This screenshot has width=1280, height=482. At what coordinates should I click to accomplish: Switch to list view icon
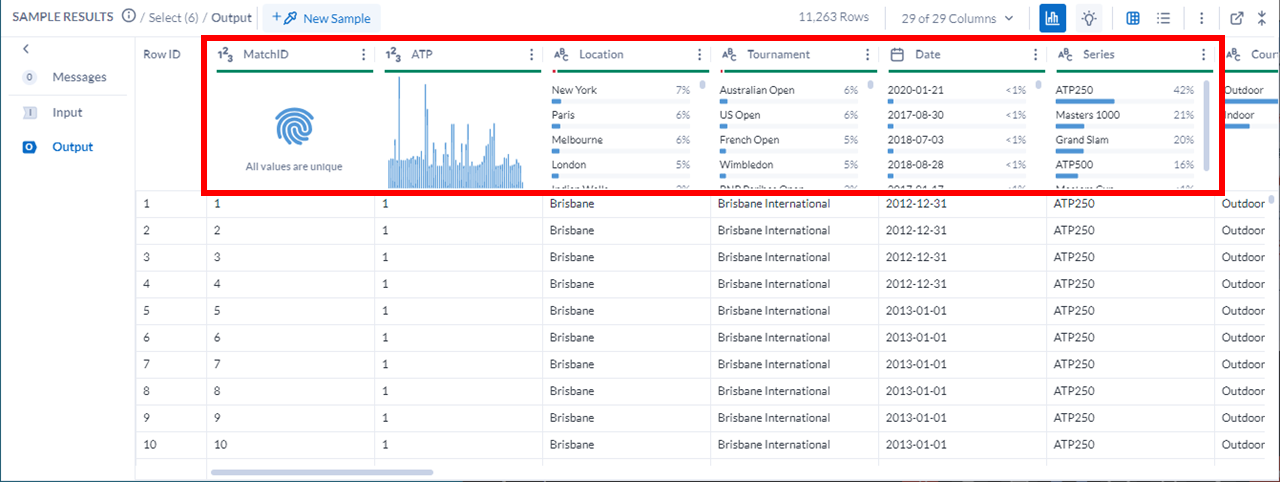1163,18
